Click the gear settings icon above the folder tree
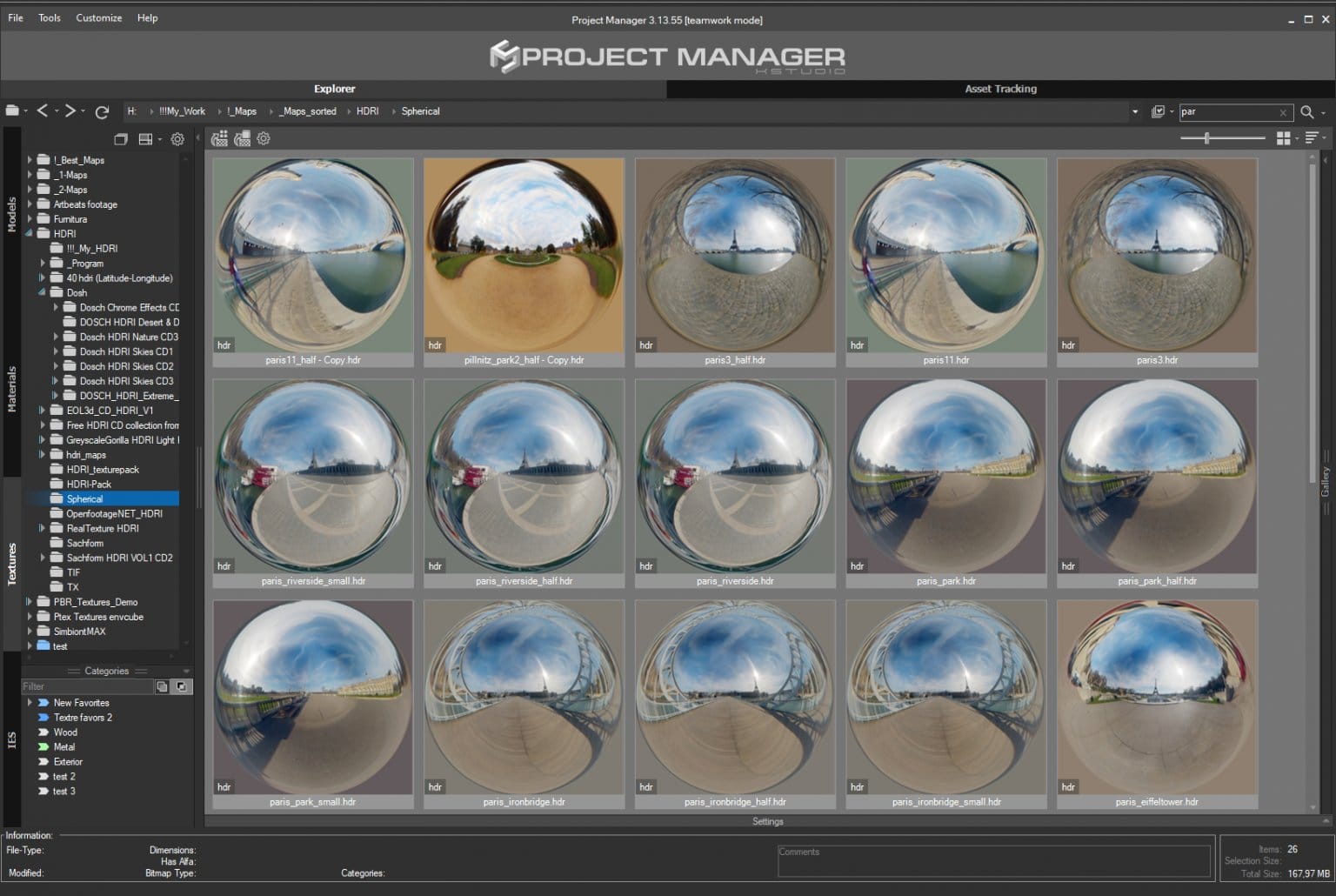The image size is (1336, 896). (x=177, y=139)
